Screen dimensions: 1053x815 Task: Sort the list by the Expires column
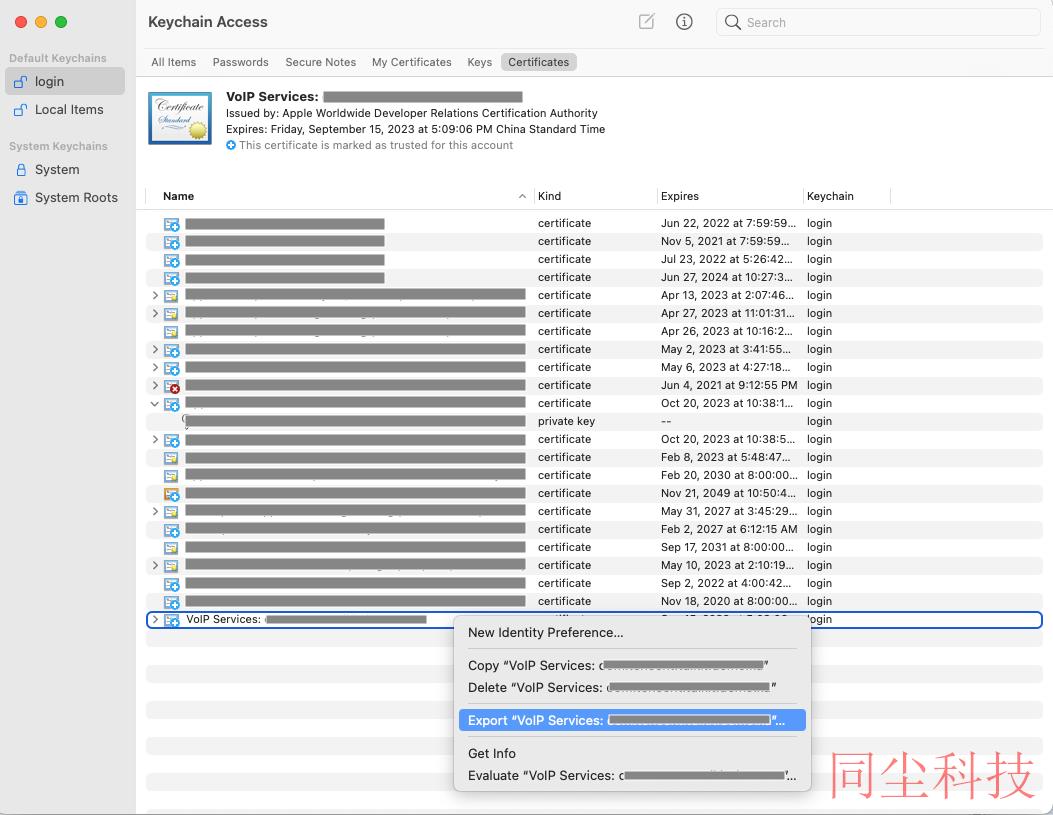[729, 196]
